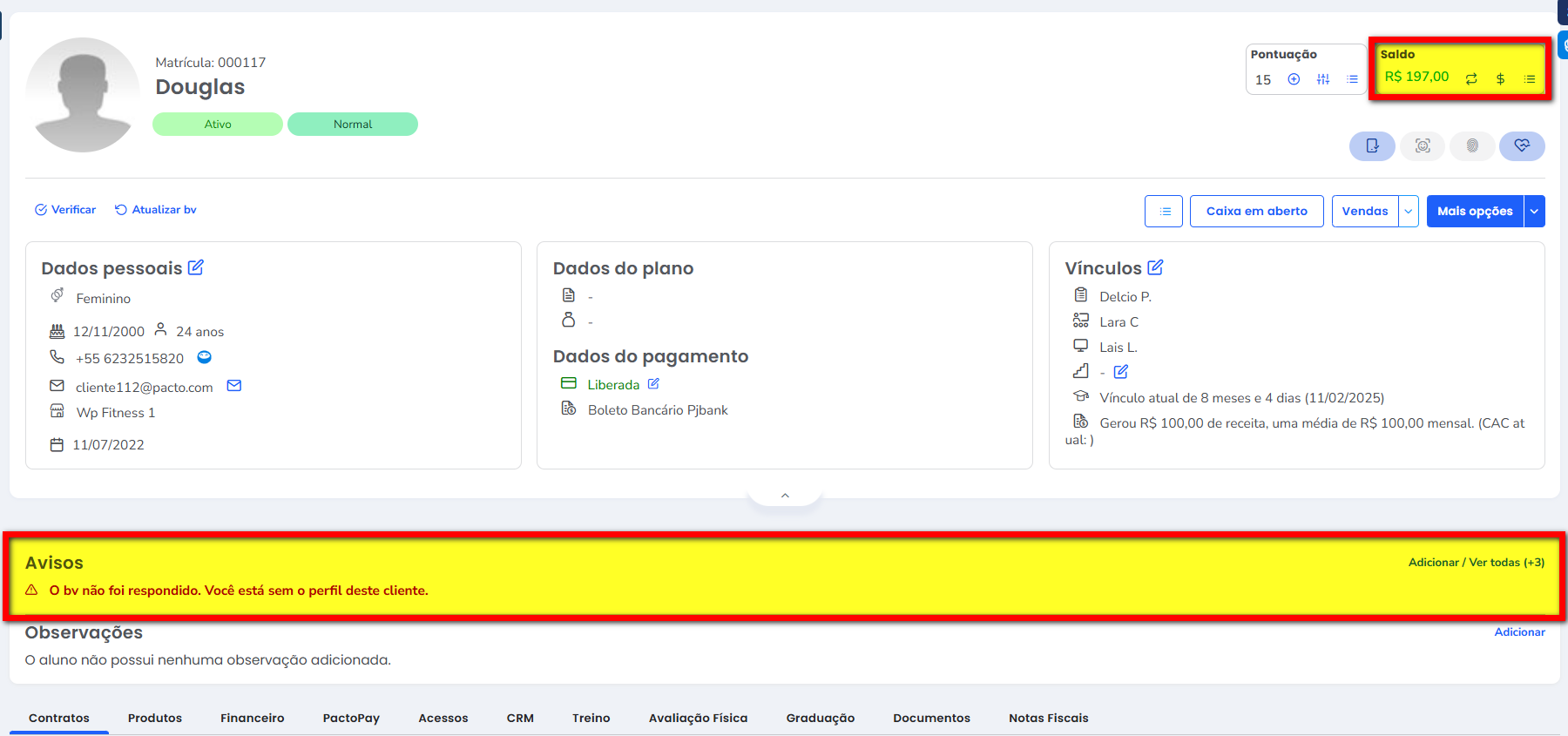Expand the Mais opções dropdown arrow
Screen dimensions: 1568x736
[x=1534, y=212]
